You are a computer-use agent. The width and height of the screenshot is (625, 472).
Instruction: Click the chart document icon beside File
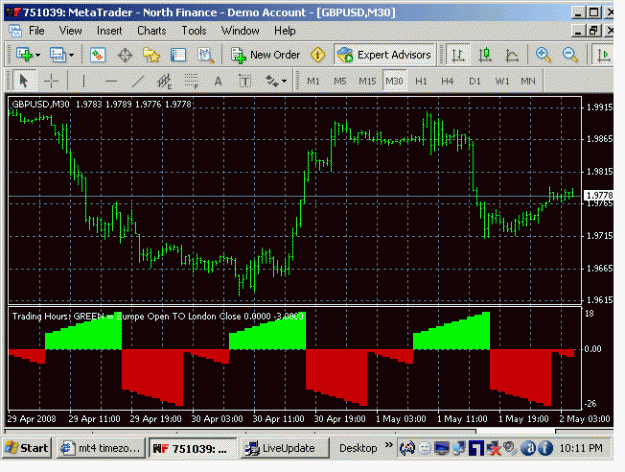(x=15, y=31)
